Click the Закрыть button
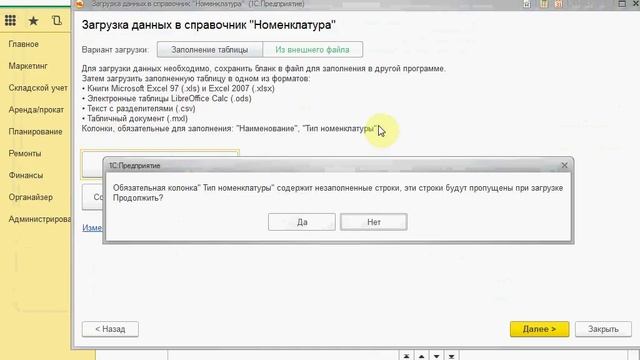Image resolution: width=640 pixels, height=360 pixels. (x=603, y=329)
